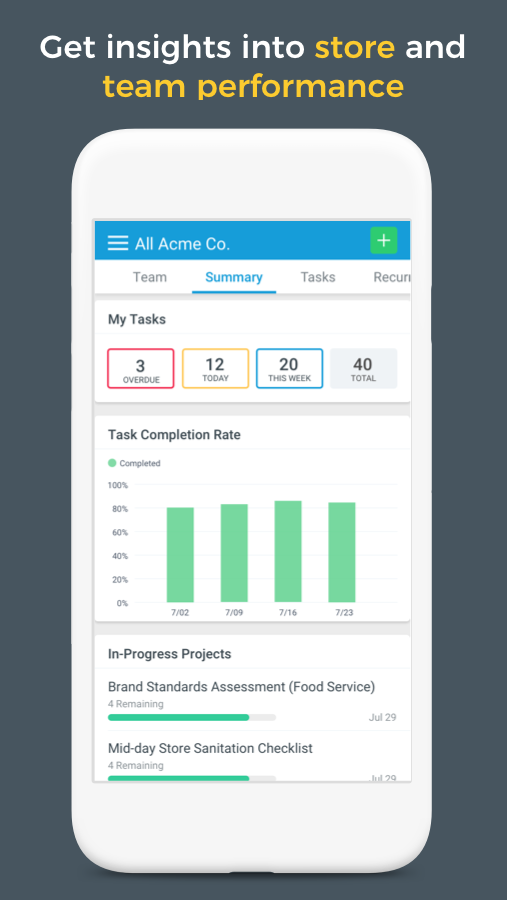The image size is (507, 900).
Task: Click the 7/09 completion bar
Action: tap(234, 553)
